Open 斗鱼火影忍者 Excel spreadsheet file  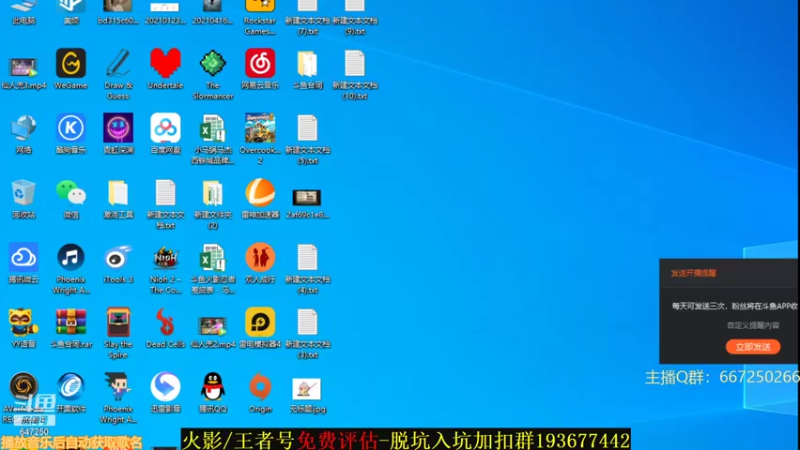[213, 257]
